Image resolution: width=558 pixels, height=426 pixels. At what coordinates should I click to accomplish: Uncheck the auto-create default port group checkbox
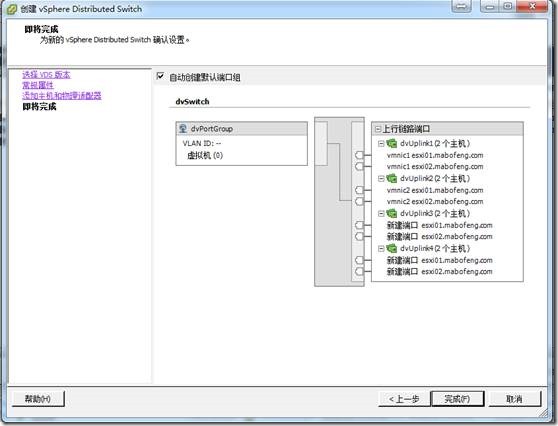[160, 76]
